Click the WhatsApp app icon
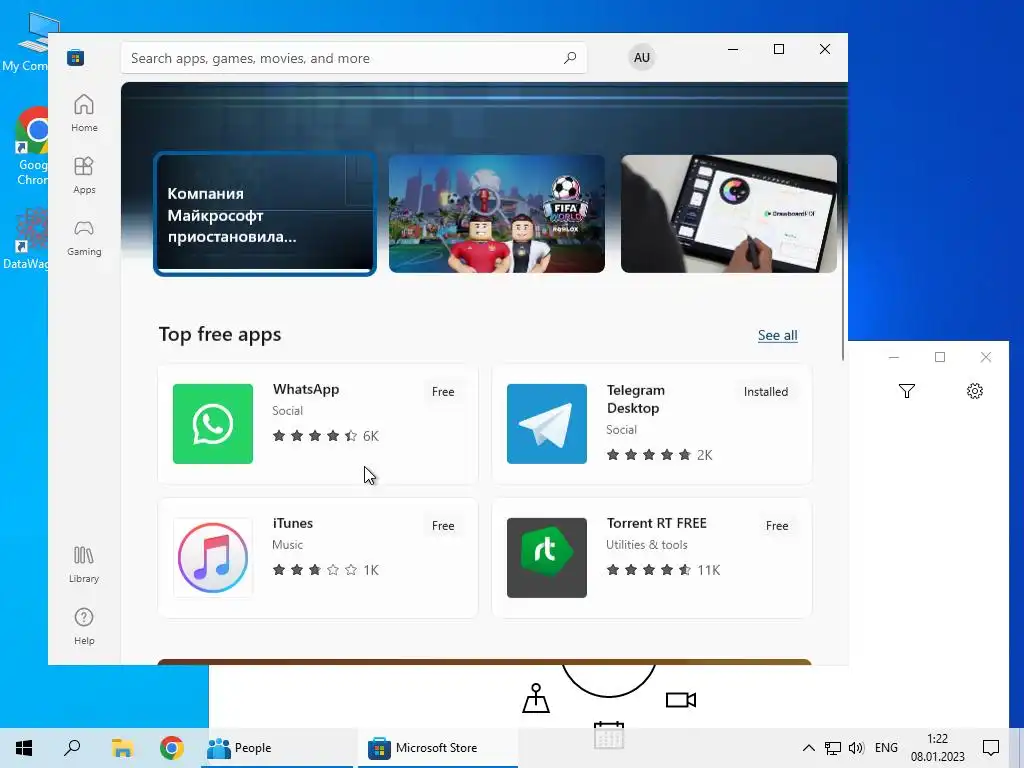 coord(213,424)
